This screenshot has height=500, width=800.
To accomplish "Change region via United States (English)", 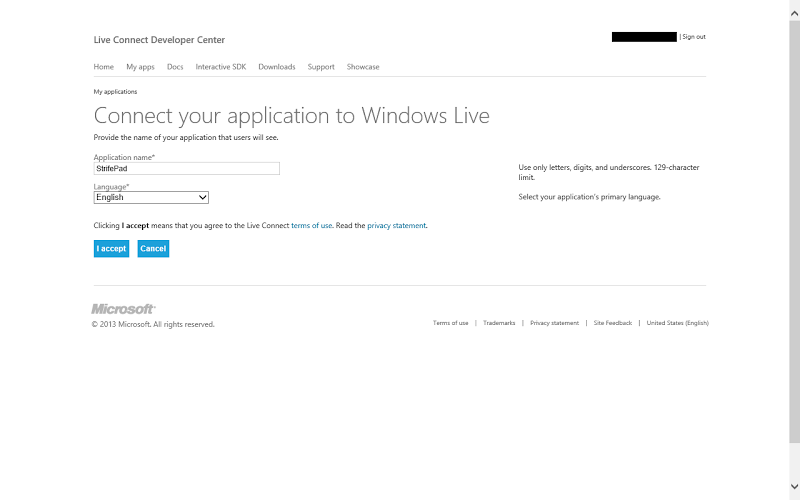I will (678, 323).
